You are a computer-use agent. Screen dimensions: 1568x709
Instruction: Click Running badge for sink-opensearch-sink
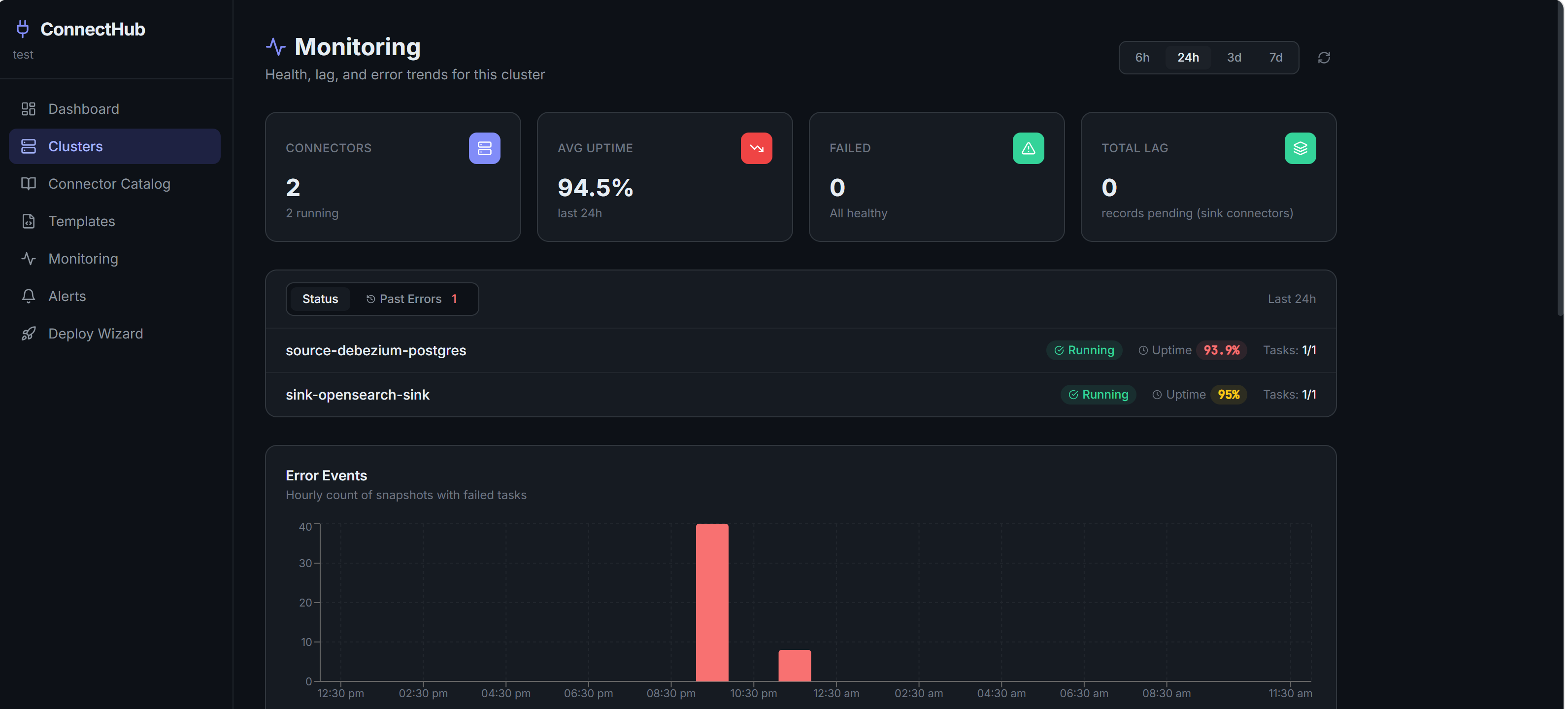(x=1098, y=394)
